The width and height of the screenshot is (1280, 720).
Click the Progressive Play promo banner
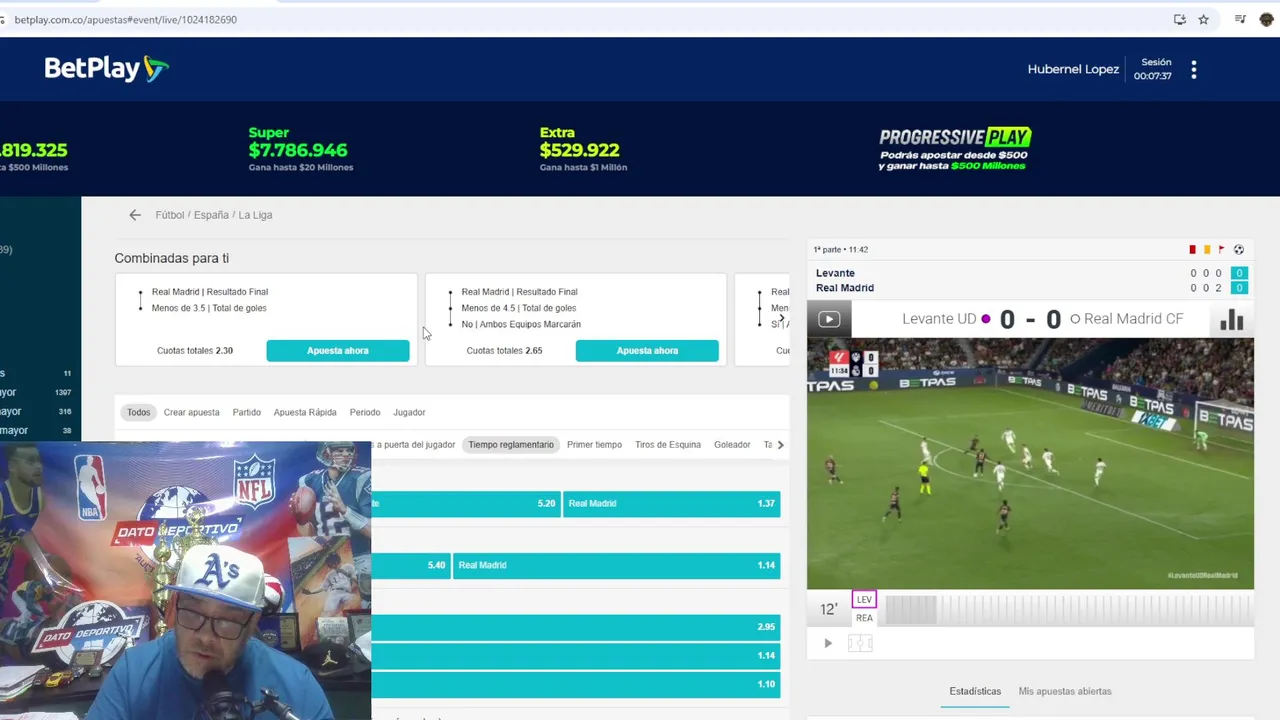pos(955,149)
